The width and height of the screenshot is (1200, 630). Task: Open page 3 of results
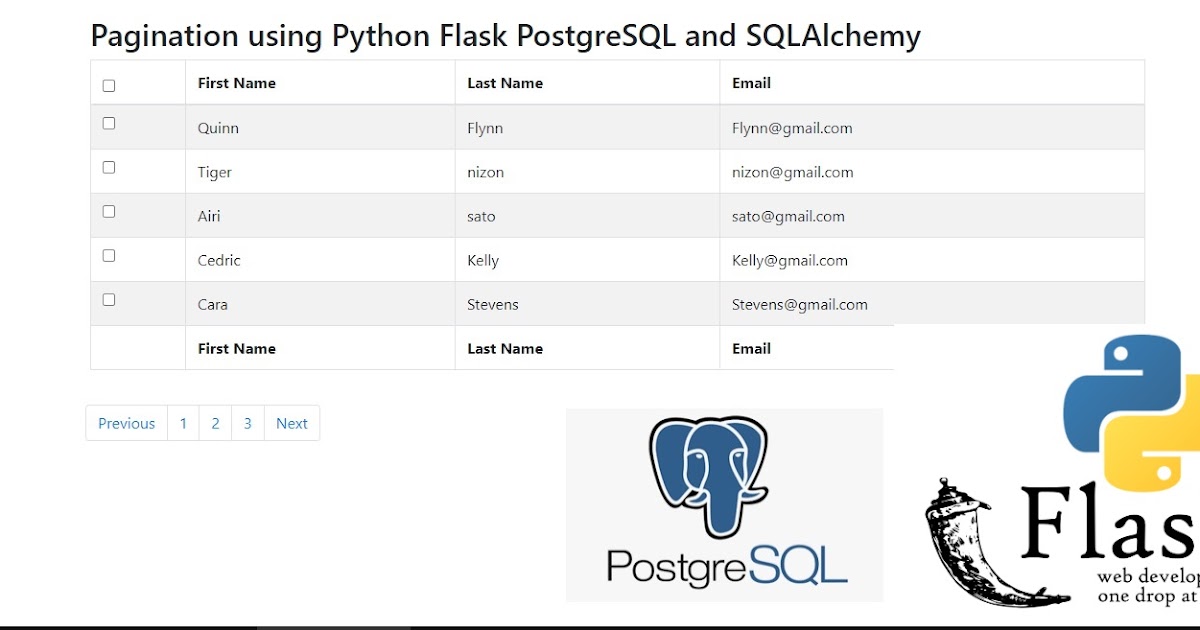(x=247, y=423)
